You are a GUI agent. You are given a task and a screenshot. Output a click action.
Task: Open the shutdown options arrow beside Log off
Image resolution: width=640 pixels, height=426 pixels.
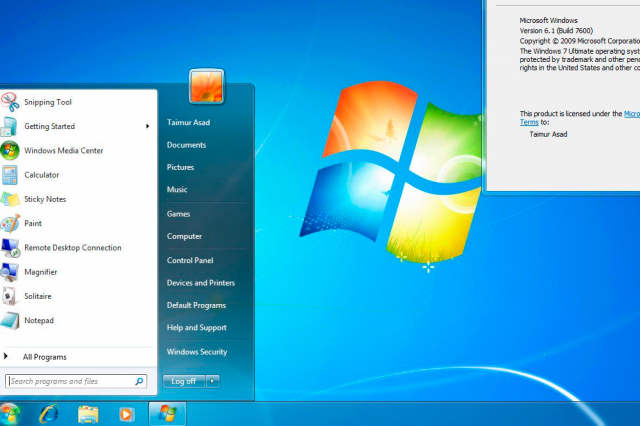212,381
